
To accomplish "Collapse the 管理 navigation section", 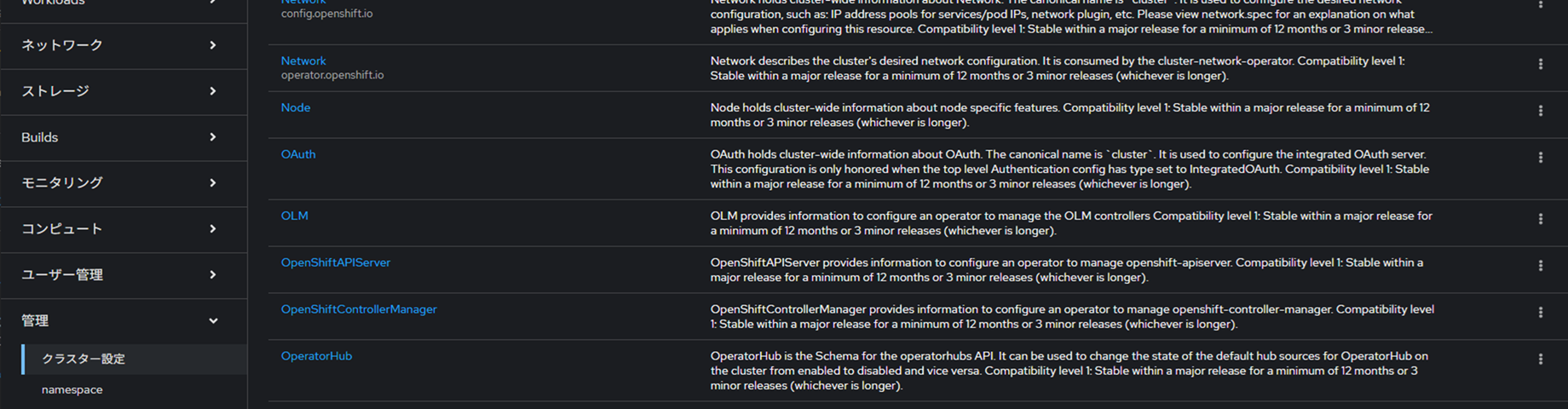I will (x=119, y=321).
